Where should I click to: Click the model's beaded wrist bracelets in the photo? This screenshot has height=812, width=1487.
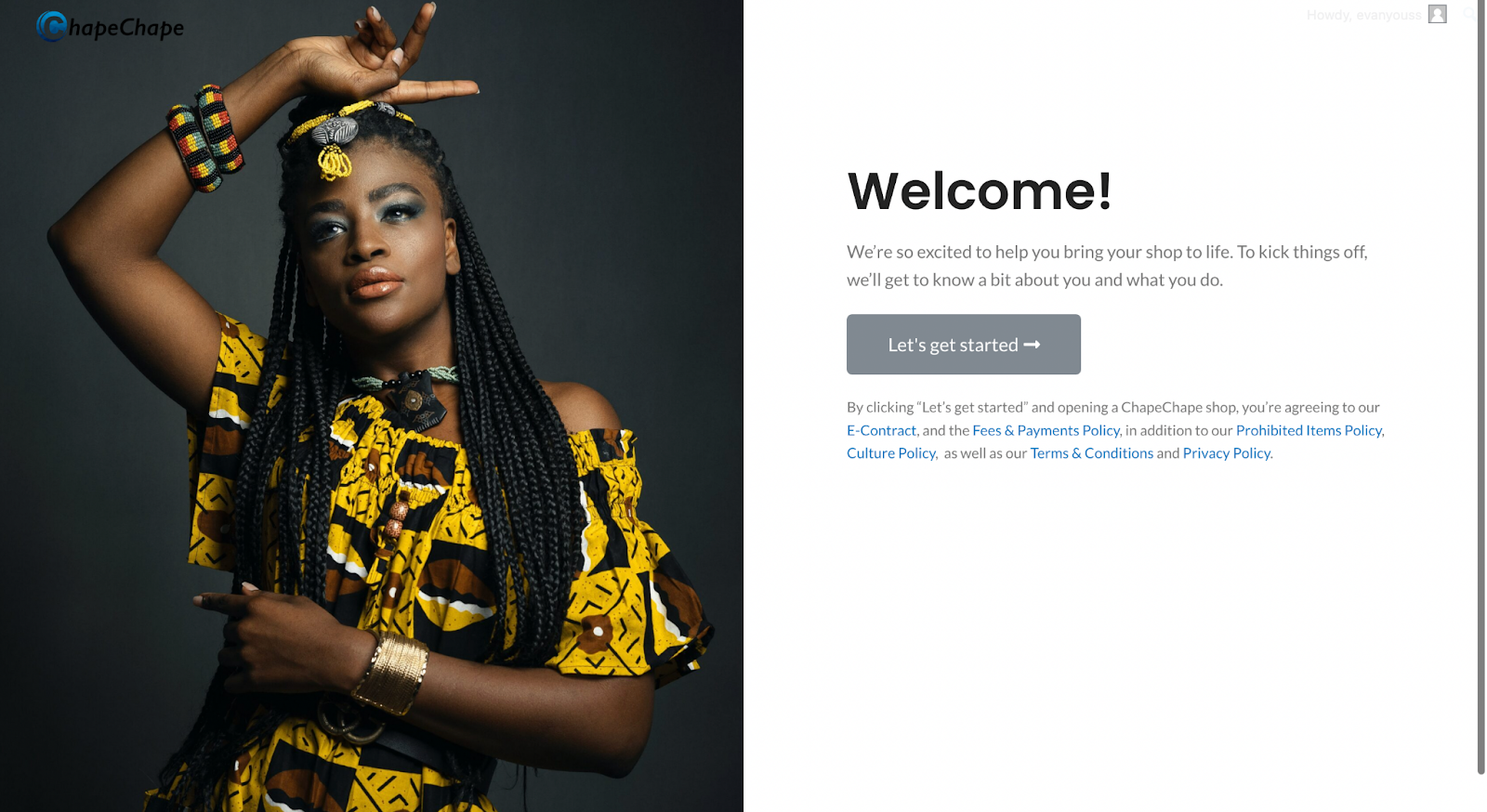205,138
